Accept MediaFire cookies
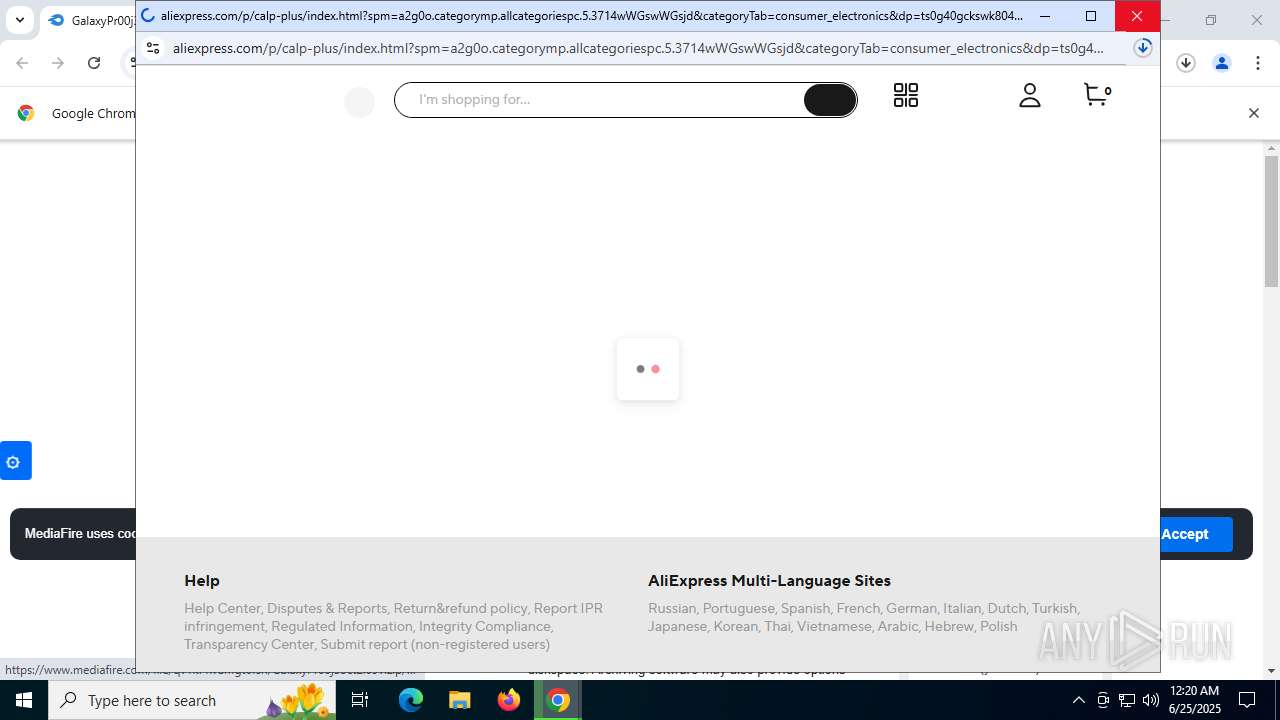 click(x=1185, y=534)
